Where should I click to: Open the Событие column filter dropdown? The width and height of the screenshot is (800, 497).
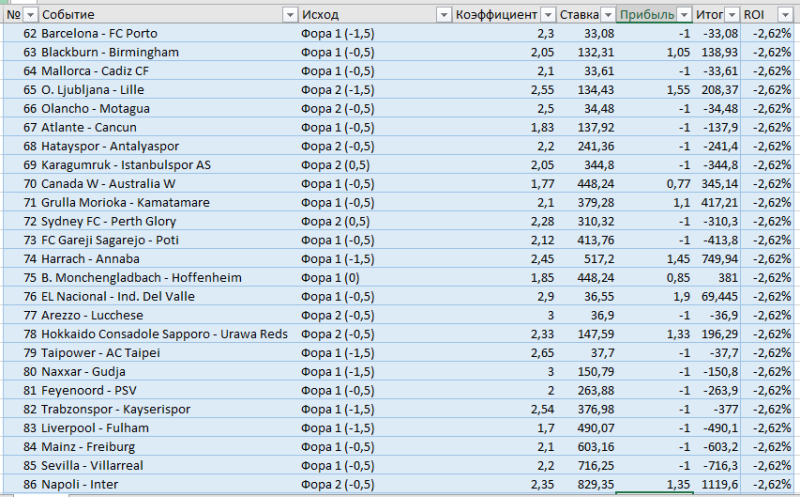pyautogui.click(x=290, y=15)
